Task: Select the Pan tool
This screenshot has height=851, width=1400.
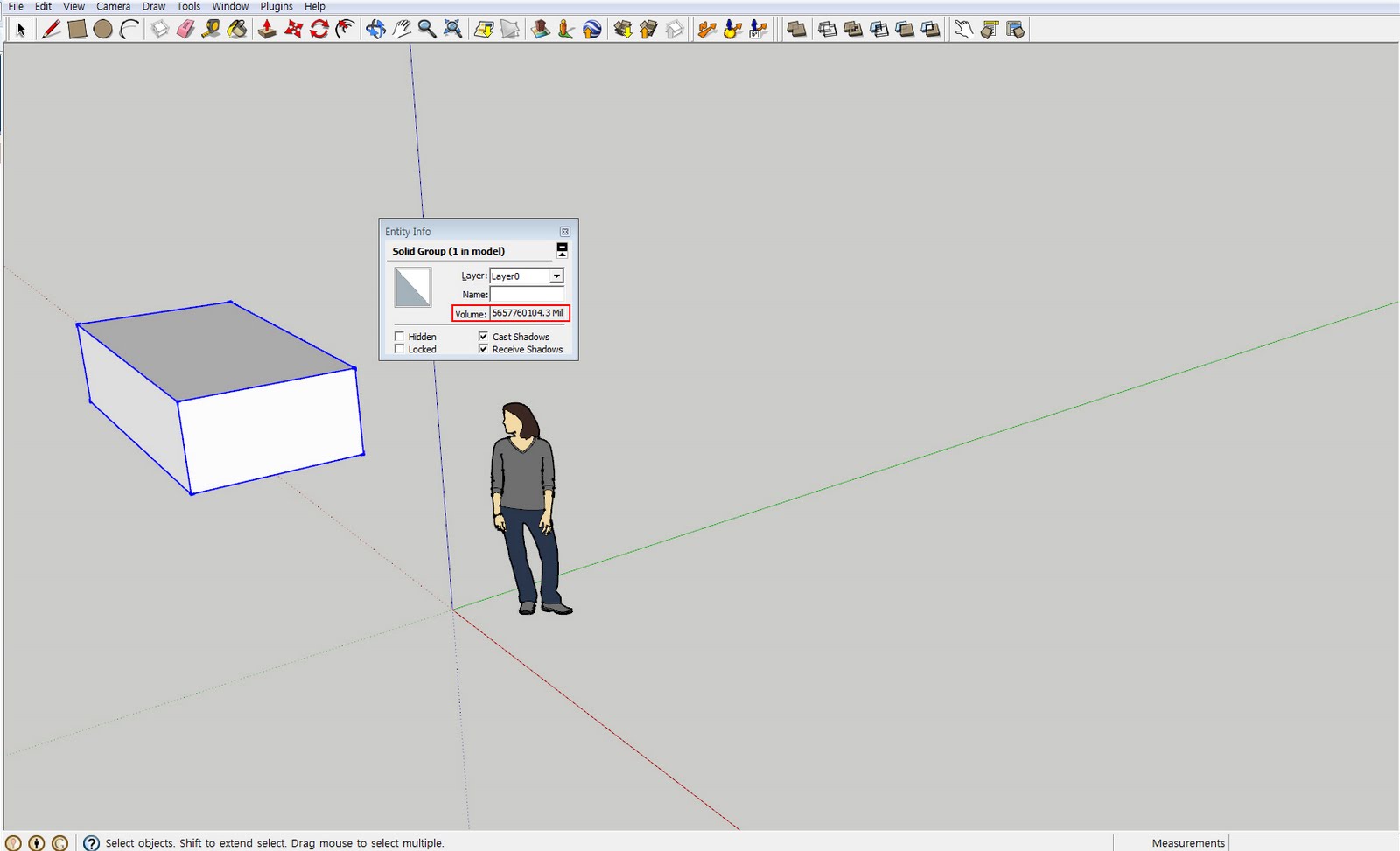Action: [x=399, y=28]
